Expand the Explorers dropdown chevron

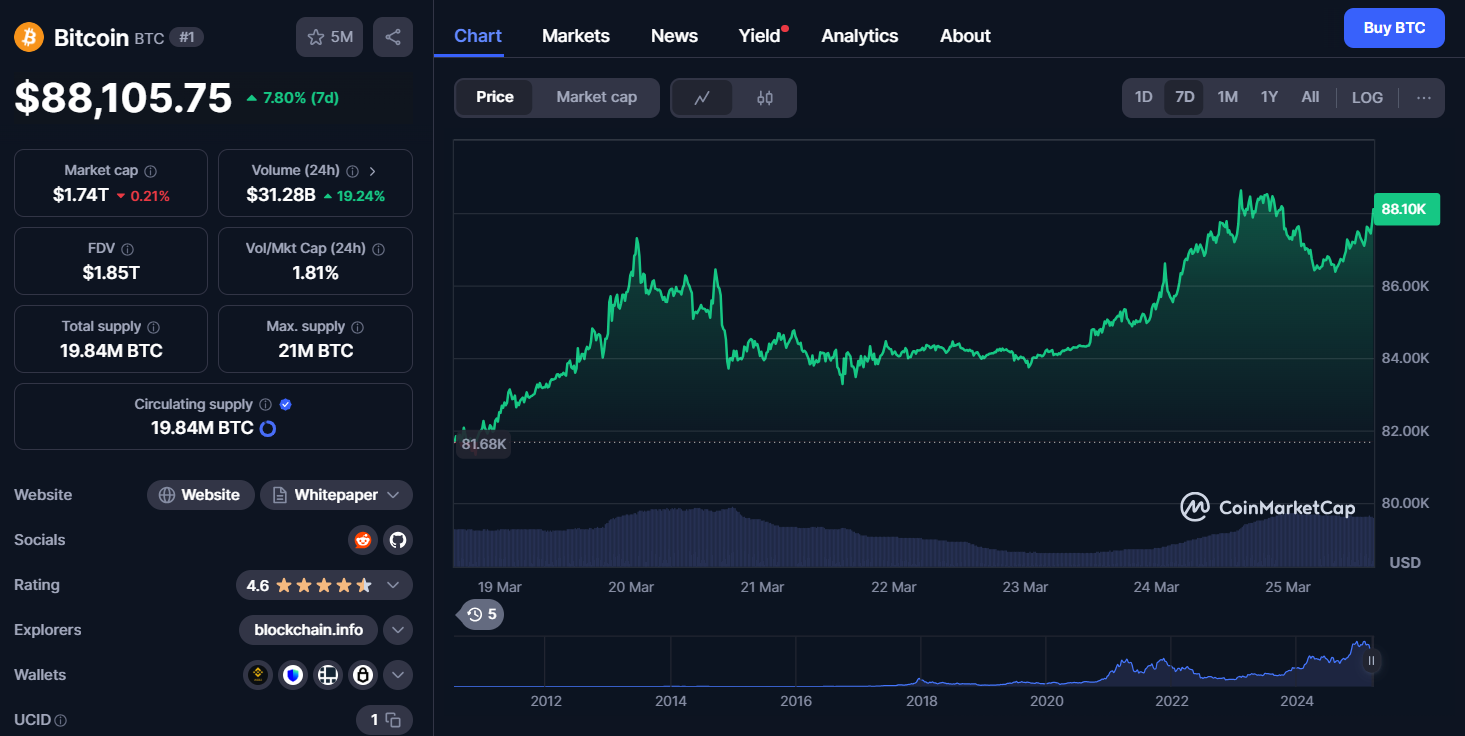398,630
